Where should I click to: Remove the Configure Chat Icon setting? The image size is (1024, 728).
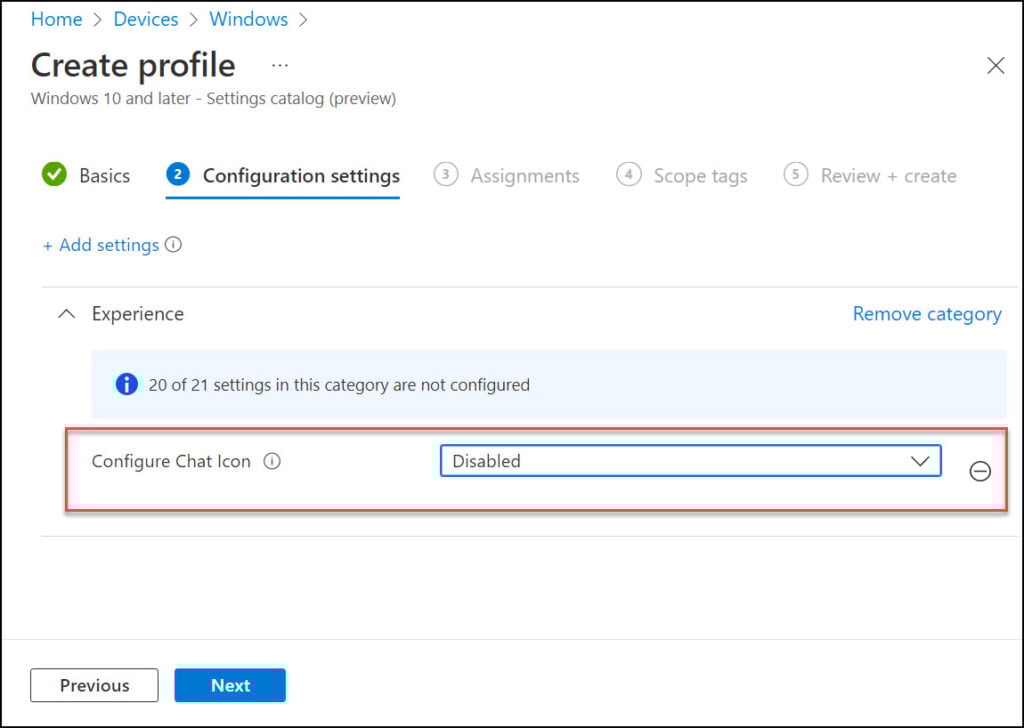click(x=980, y=471)
